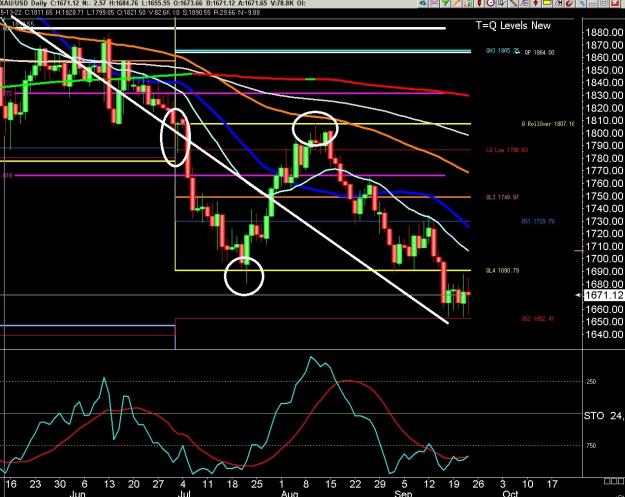The width and height of the screenshot is (625, 497).
Task: Click the 1830.00 price axis label
Action: pyautogui.click(x=604, y=95)
